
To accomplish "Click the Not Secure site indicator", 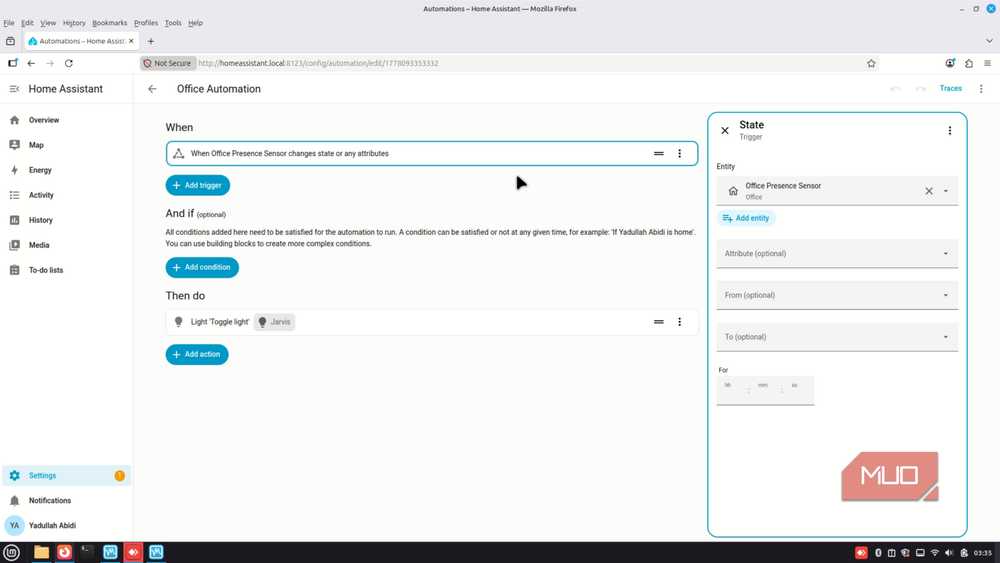I will click(x=168, y=63).
